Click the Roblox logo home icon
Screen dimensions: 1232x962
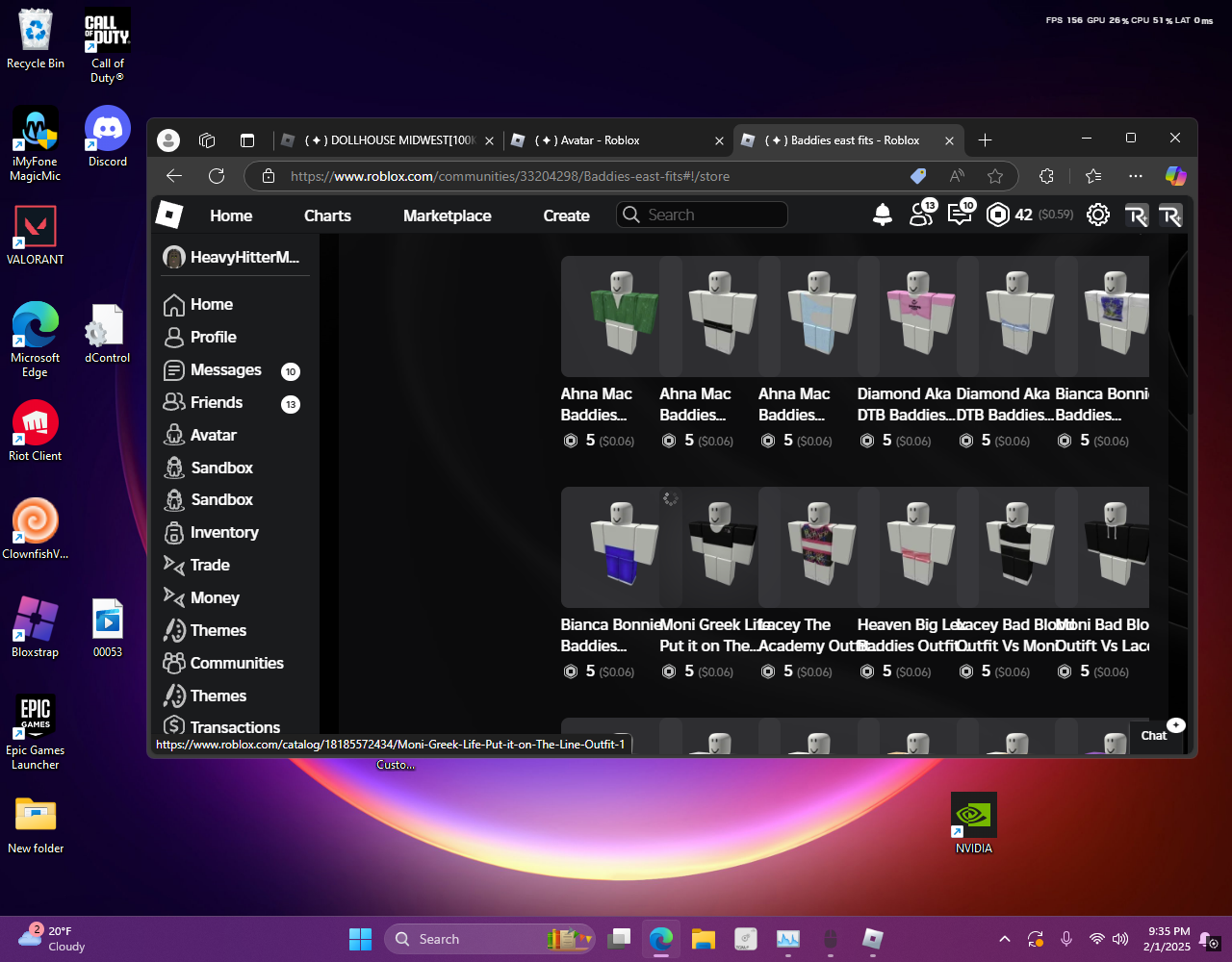[x=169, y=215]
